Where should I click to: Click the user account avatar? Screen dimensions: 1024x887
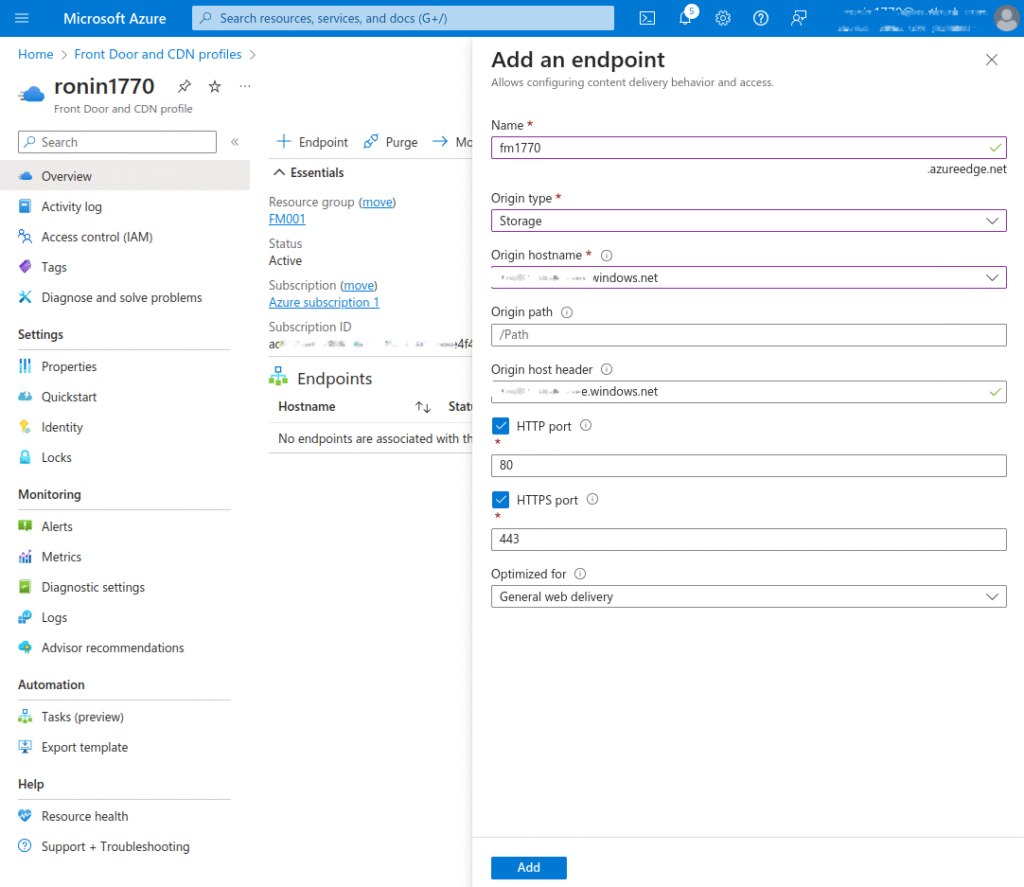[x=1006, y=18]
